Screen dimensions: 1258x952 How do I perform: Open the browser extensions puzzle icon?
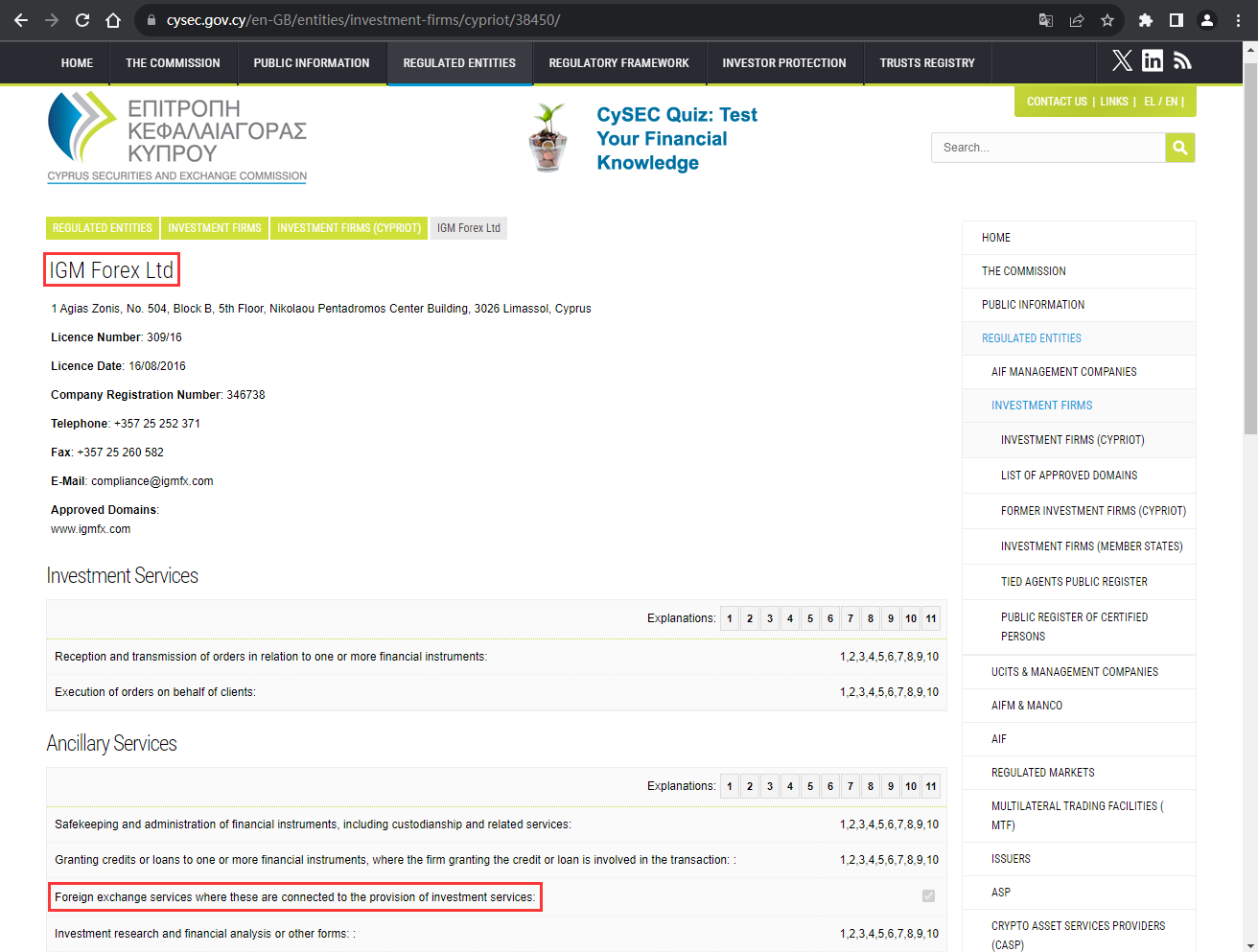[x=1146, y=20]
